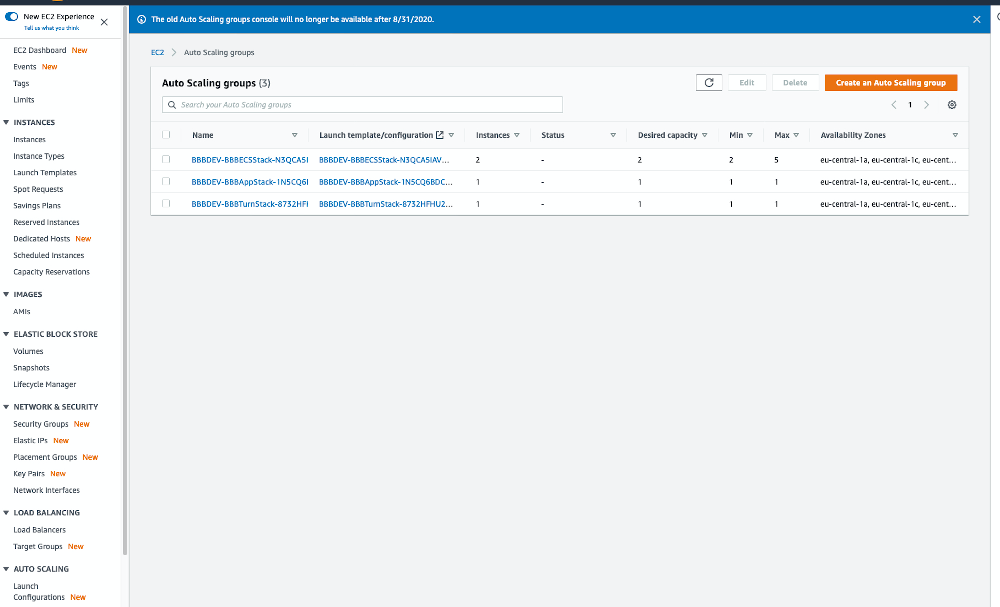Click the search magnifier in the filter box
The width and height of the screenshot is (1000, 607).
171,104
